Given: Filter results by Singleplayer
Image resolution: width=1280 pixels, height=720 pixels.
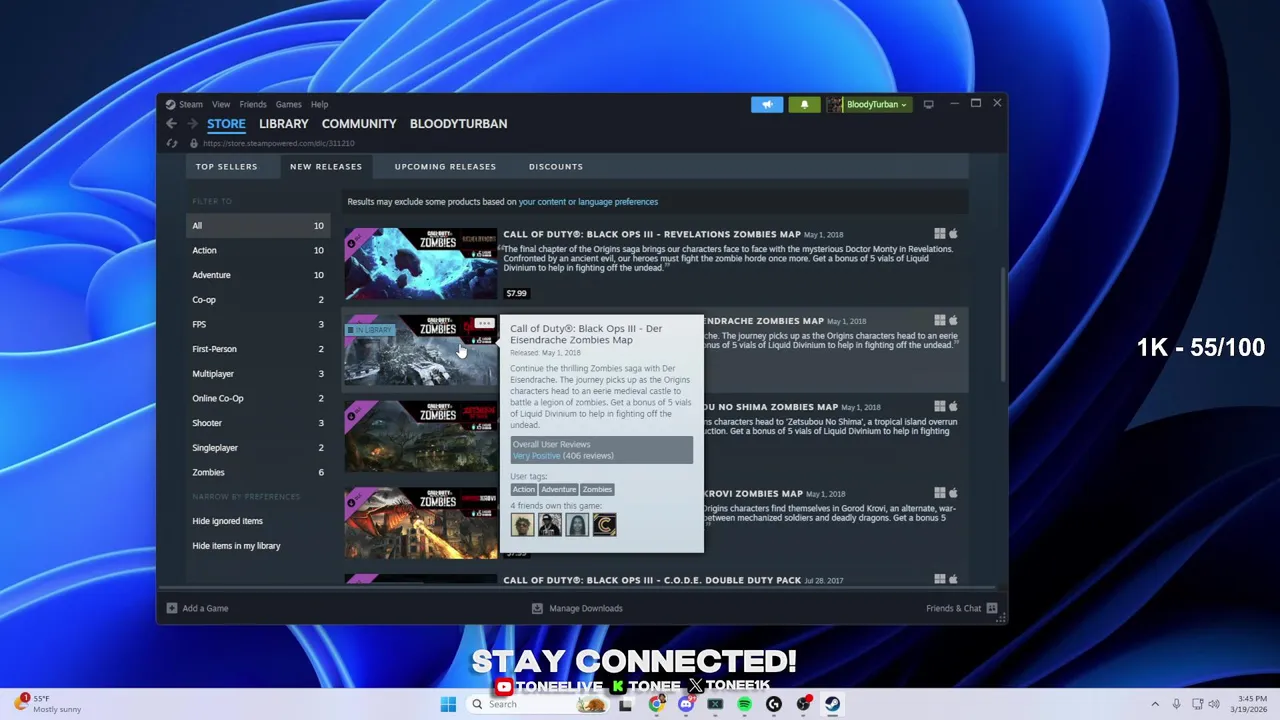Looking at the screenshot, I should point(258,448).
